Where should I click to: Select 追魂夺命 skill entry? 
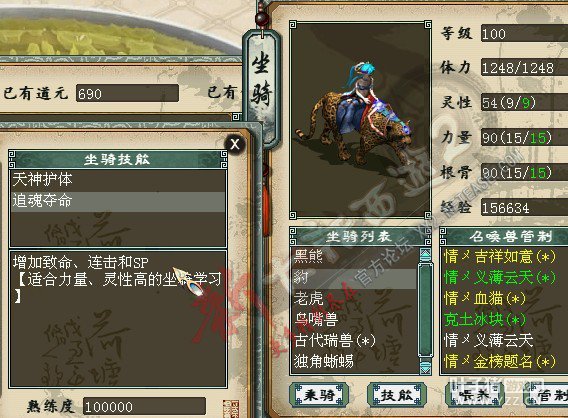[118, 201]
